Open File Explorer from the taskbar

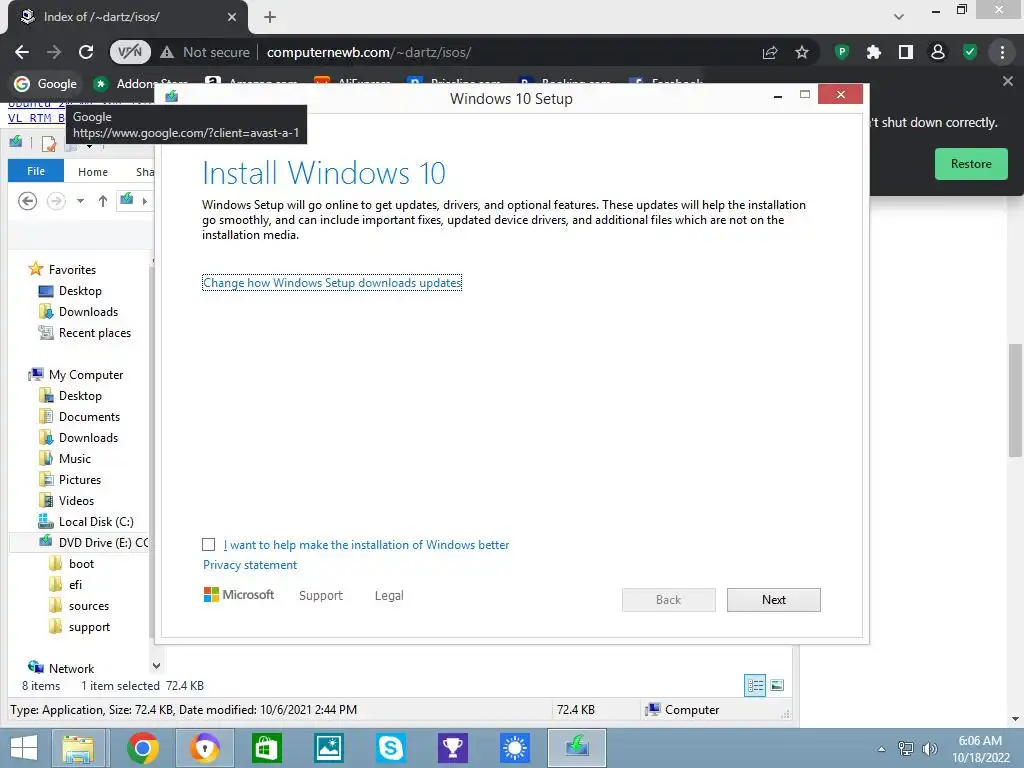(x=78, y=748)
